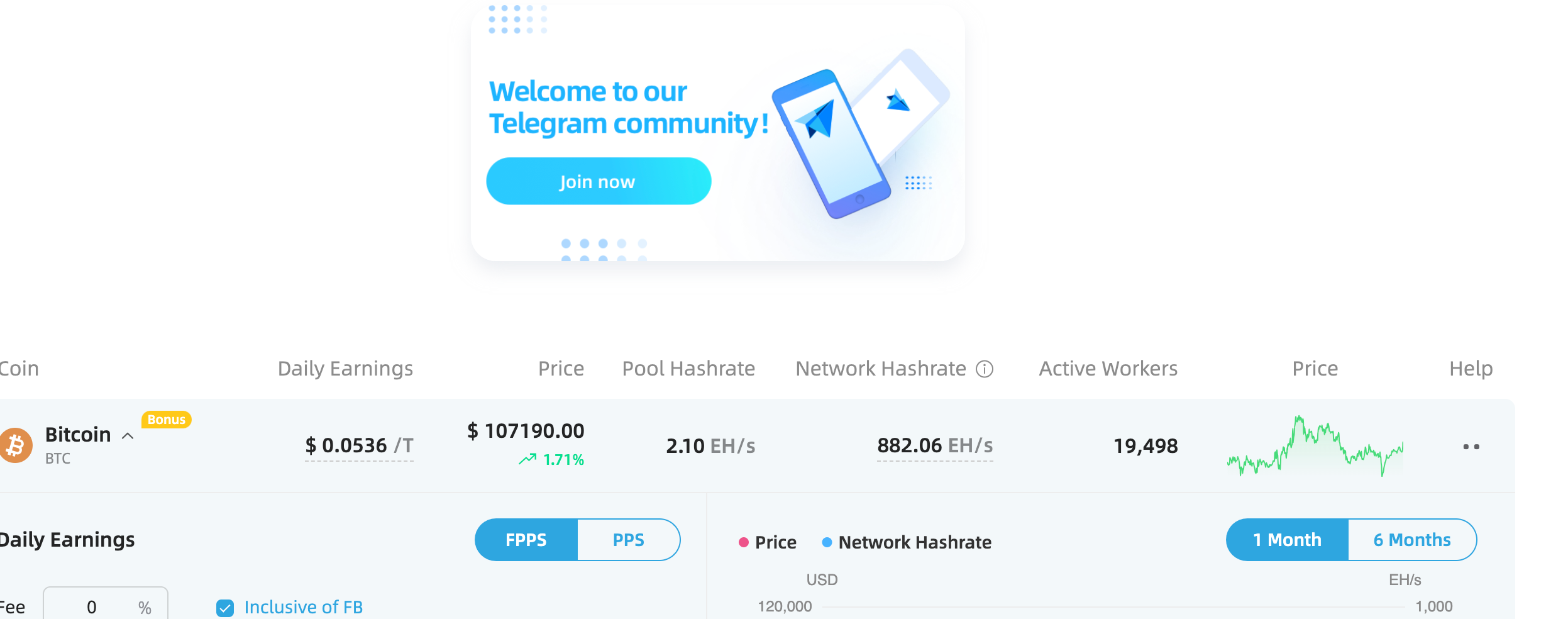Switch chart range to 6 Months

point(1412,540)
